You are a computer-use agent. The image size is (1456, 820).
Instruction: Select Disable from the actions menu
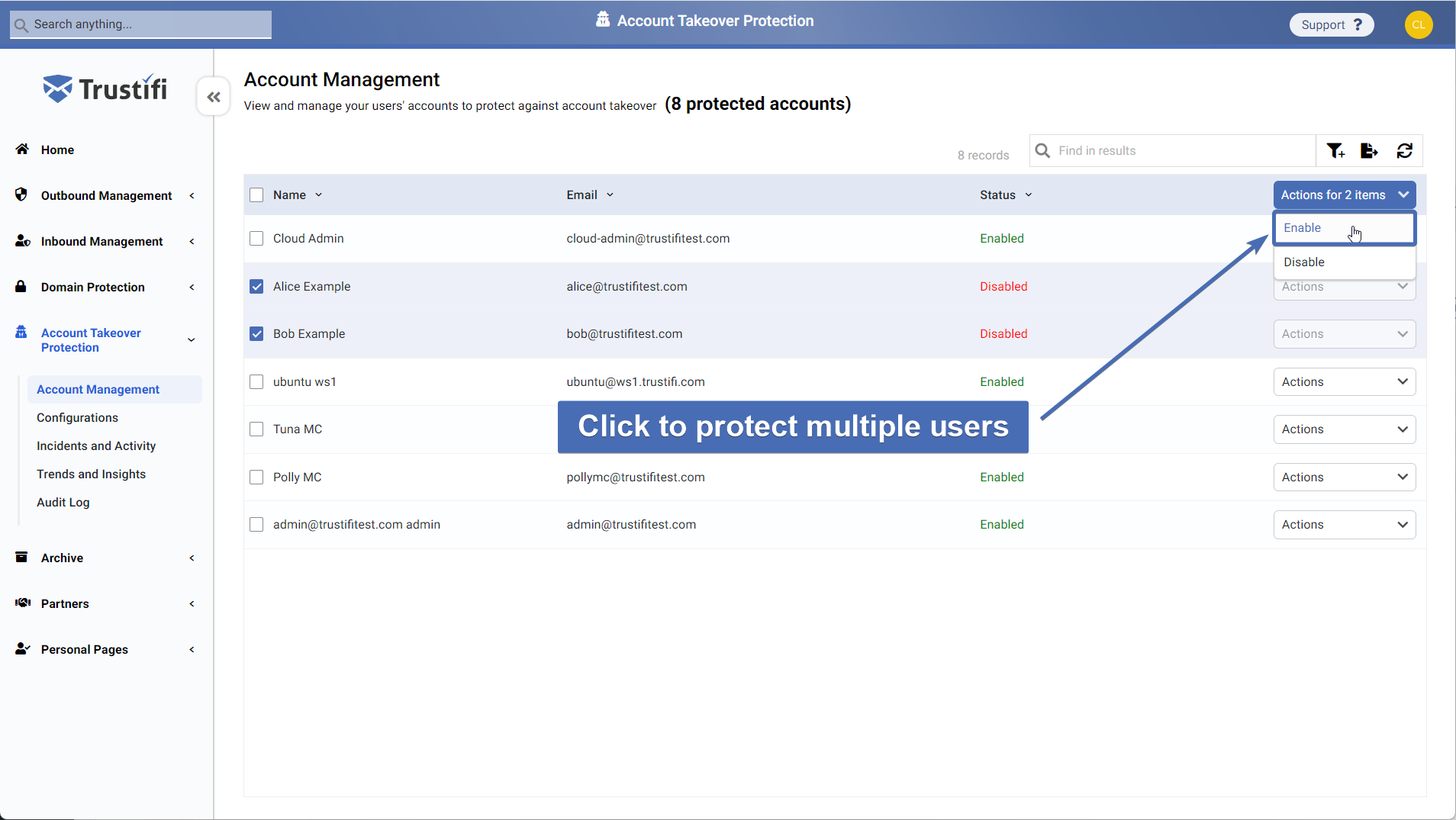coord(1345,262)
